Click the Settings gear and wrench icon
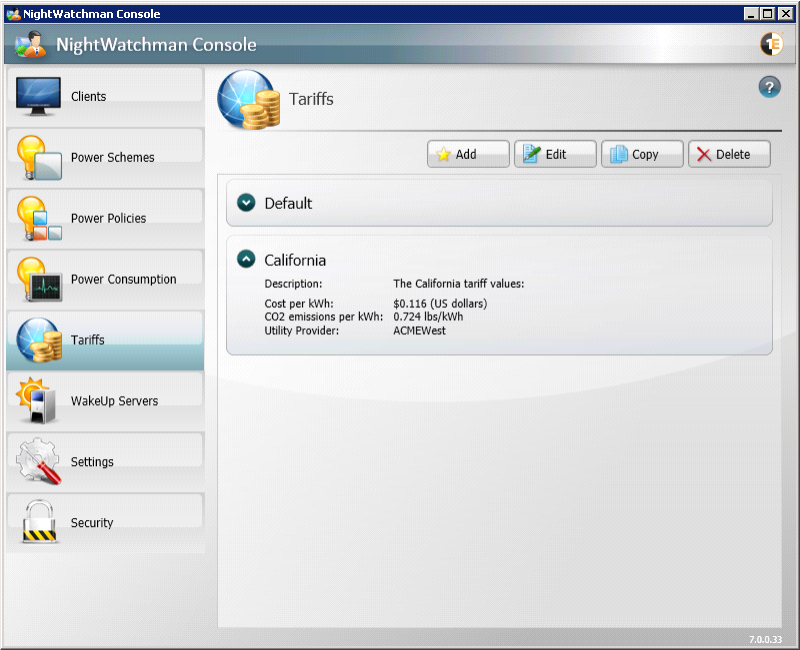The width and height of the screenshot is (800, 650). [39, 461]
